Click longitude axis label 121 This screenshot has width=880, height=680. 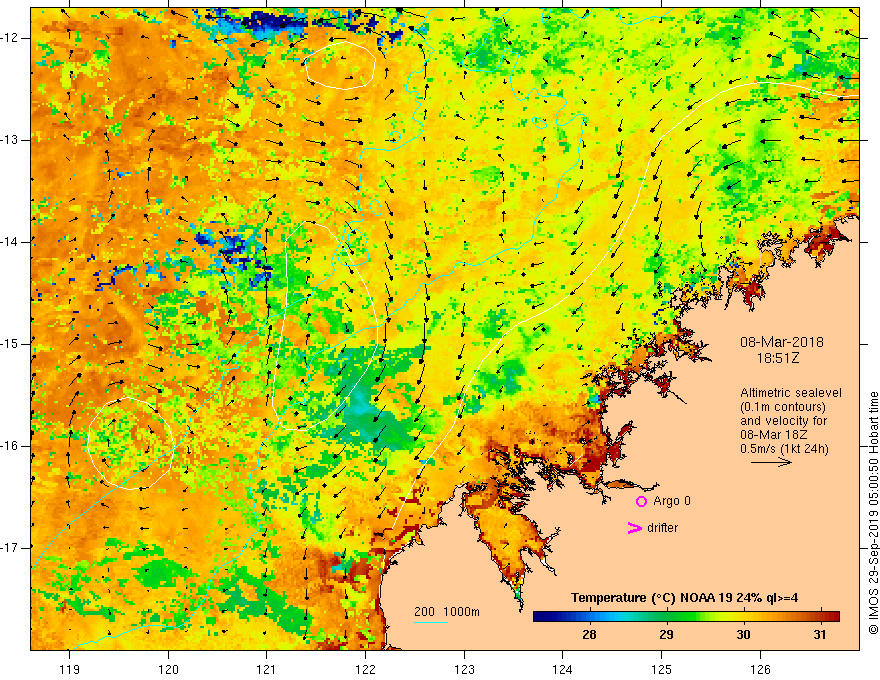[267, 669]
